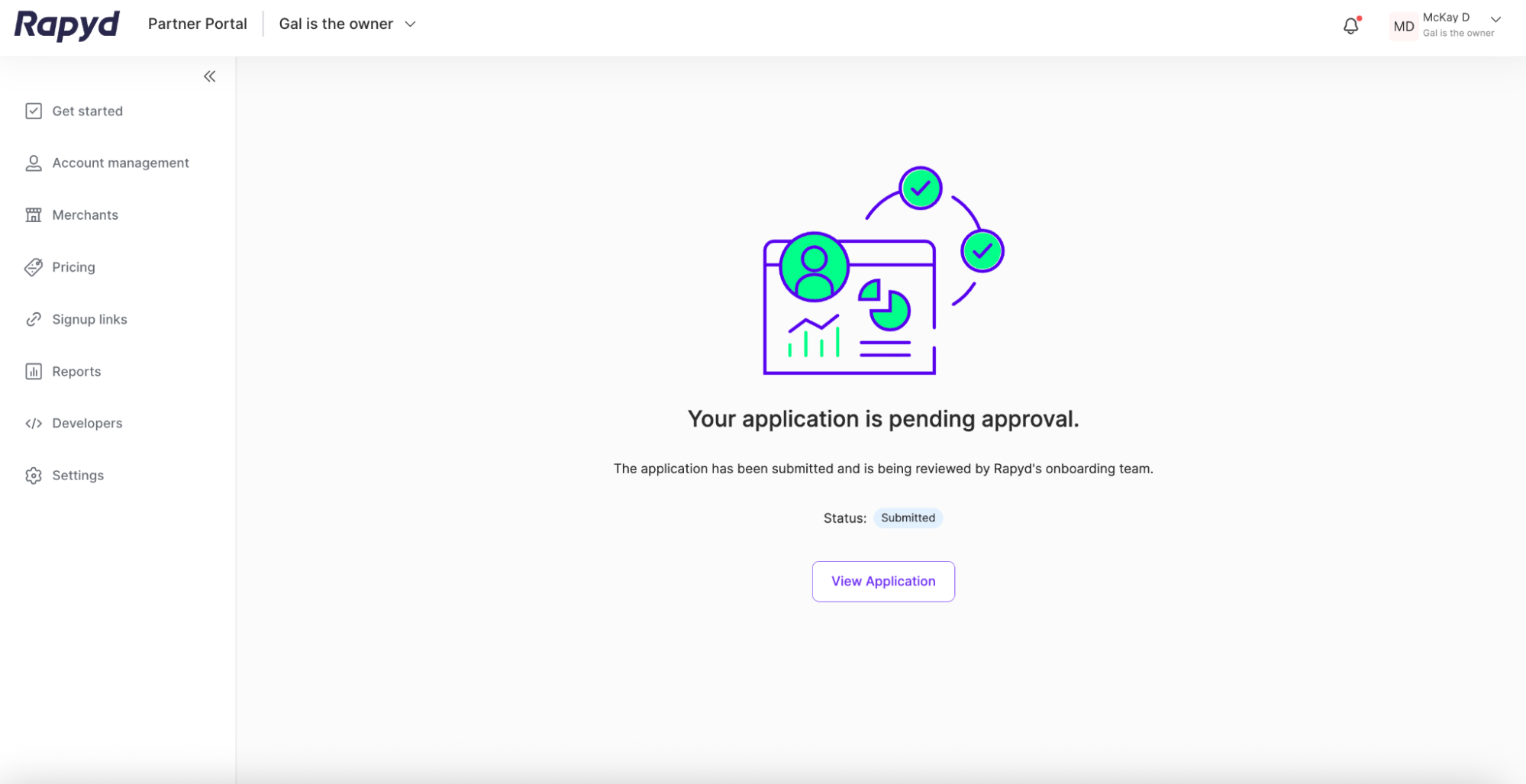1526x784 pixels.
Task: Select the Pricing tag icon
Action: [34, 267]
